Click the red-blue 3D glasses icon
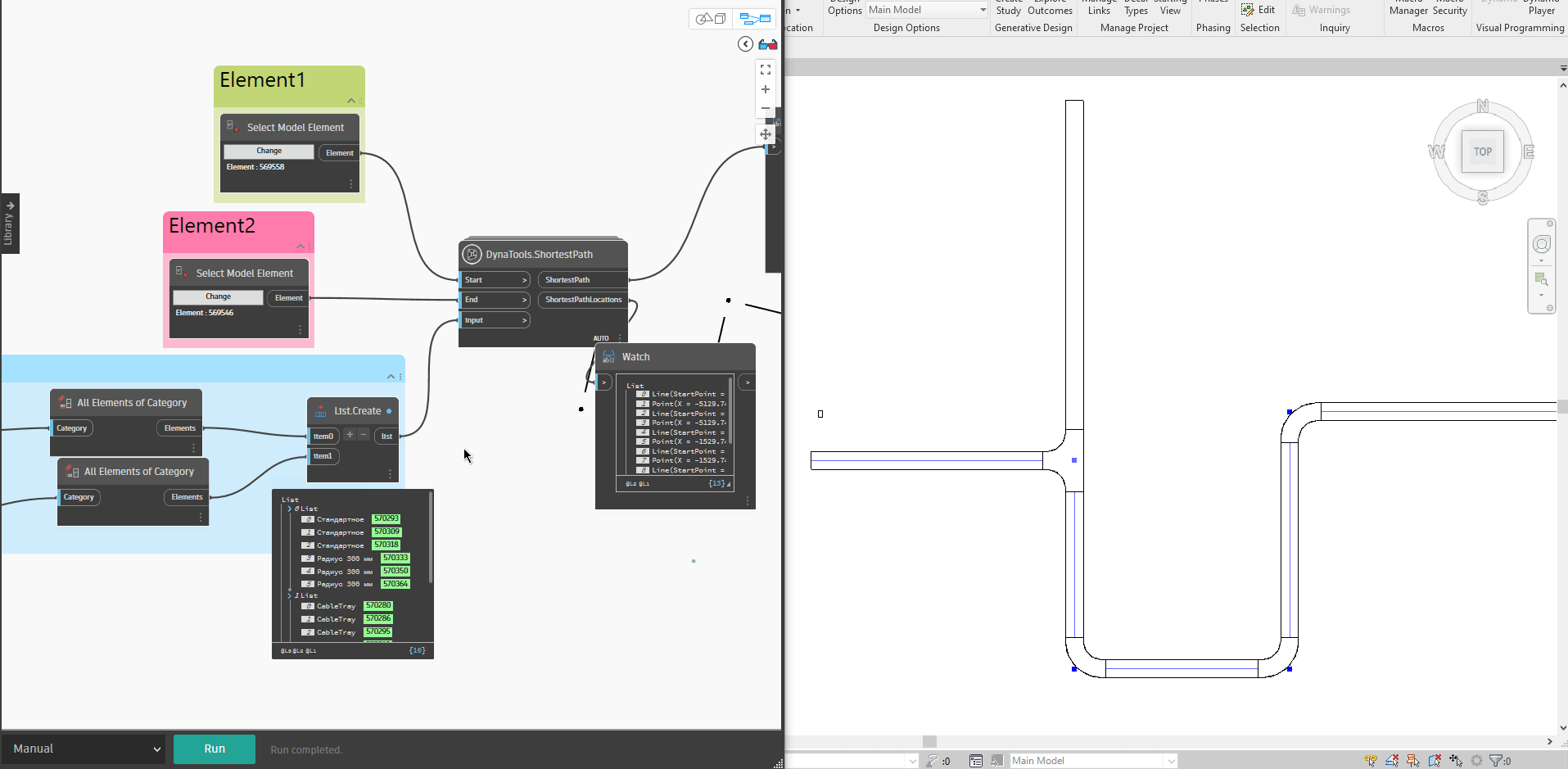This screenshot has height=769, width=1568. tap(768, 44)
